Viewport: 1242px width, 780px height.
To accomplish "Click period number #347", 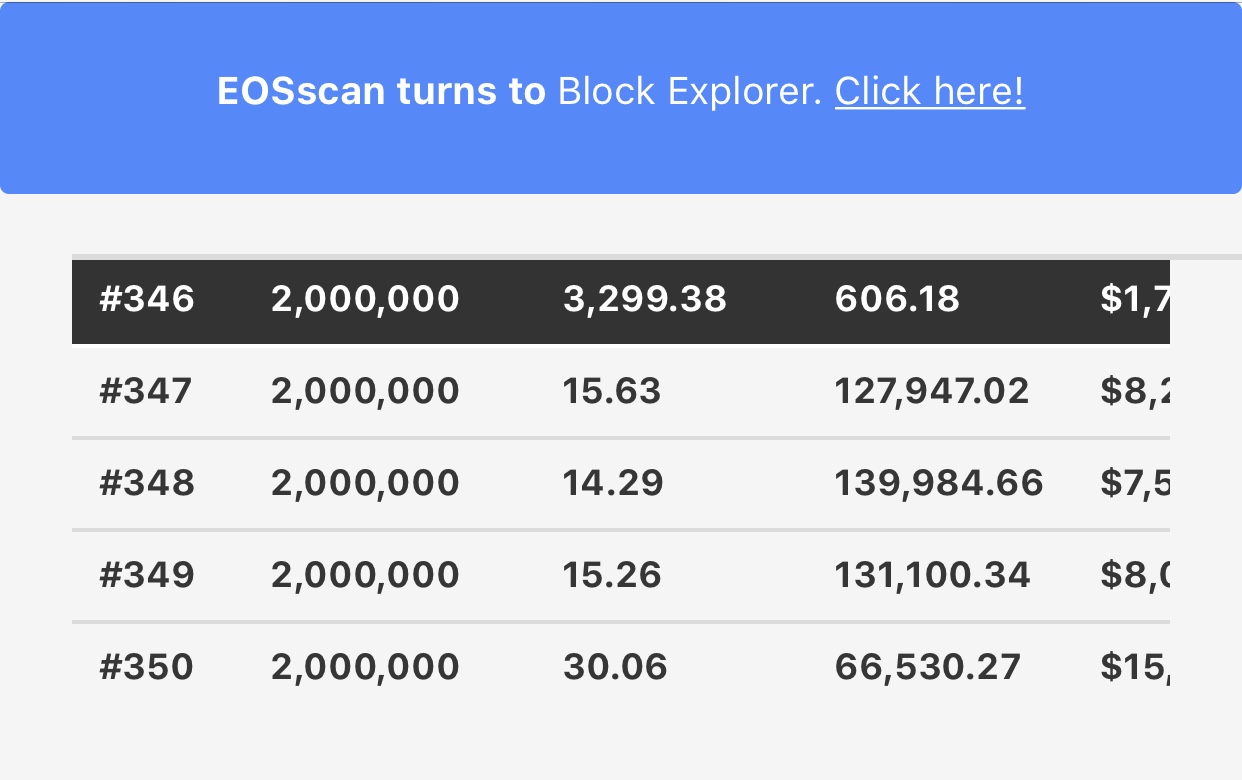I will coord(146,391).
